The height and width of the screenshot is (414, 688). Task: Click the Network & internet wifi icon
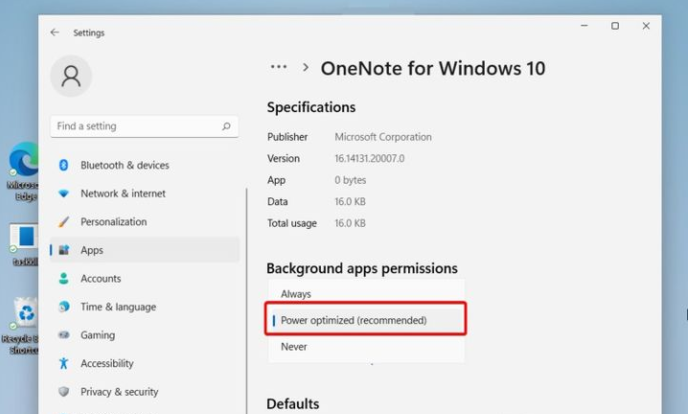(64, 193)
